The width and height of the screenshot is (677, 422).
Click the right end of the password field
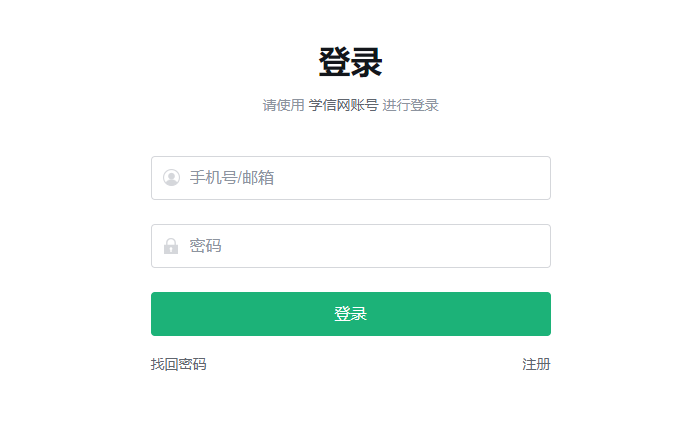(530, 246)
